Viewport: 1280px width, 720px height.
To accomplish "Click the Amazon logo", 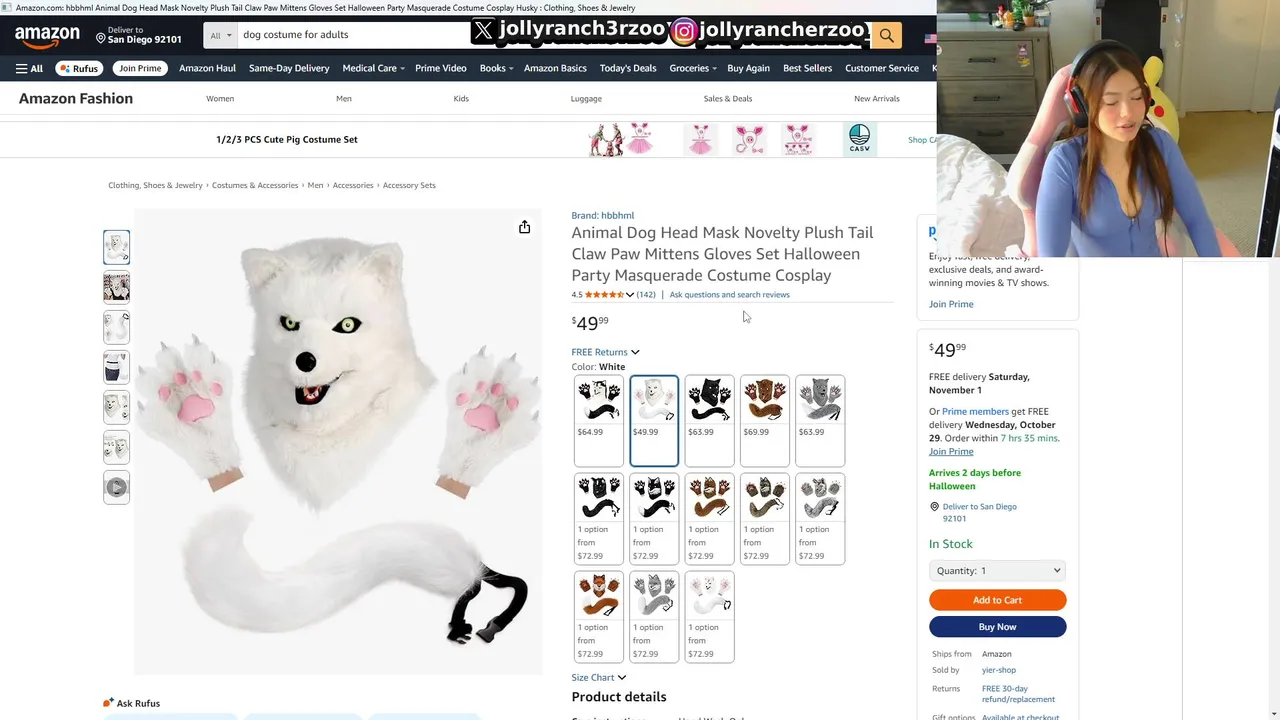I will click(47, 36).
